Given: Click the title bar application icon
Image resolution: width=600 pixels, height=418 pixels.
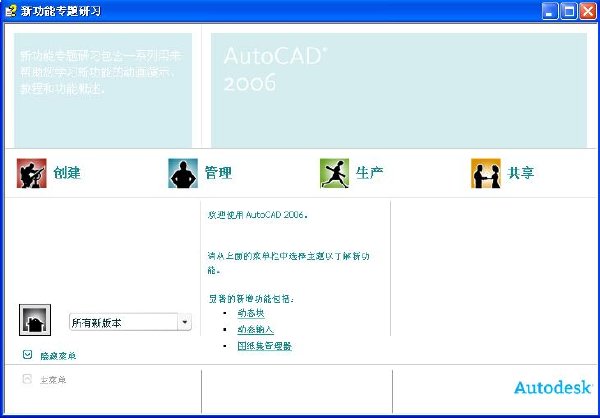Looking at the screenshot, I should pos(10,10).
